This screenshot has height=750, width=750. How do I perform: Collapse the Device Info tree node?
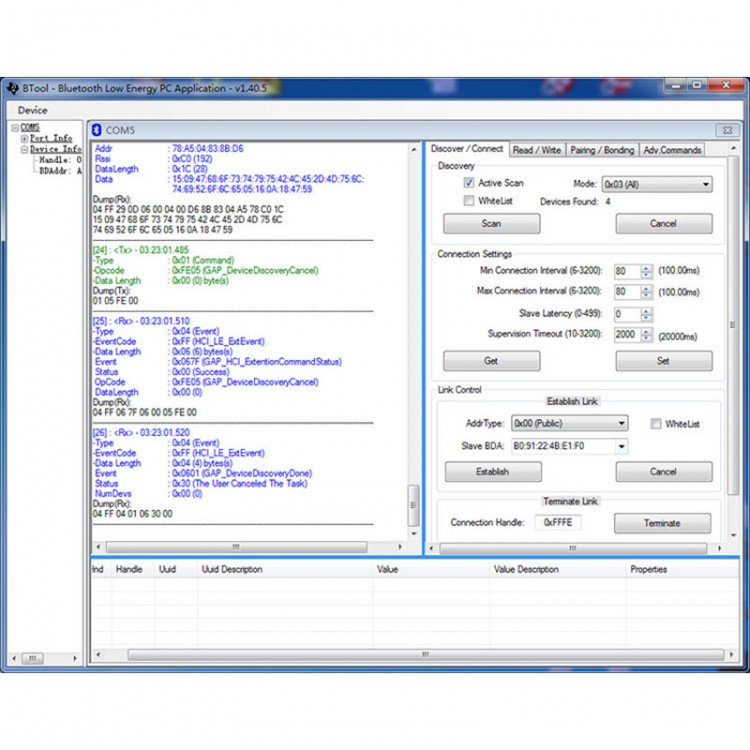coord(24,150)
